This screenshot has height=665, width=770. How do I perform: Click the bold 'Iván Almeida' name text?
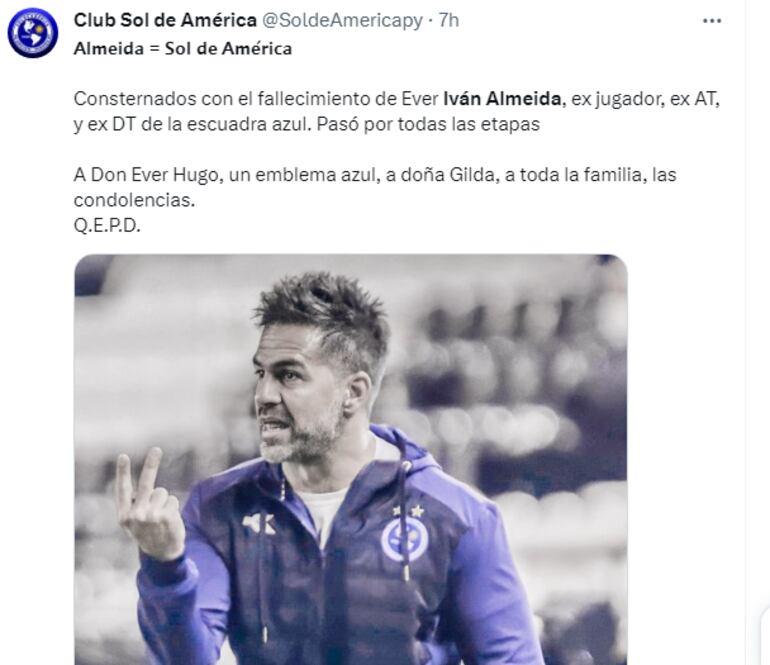502,99
